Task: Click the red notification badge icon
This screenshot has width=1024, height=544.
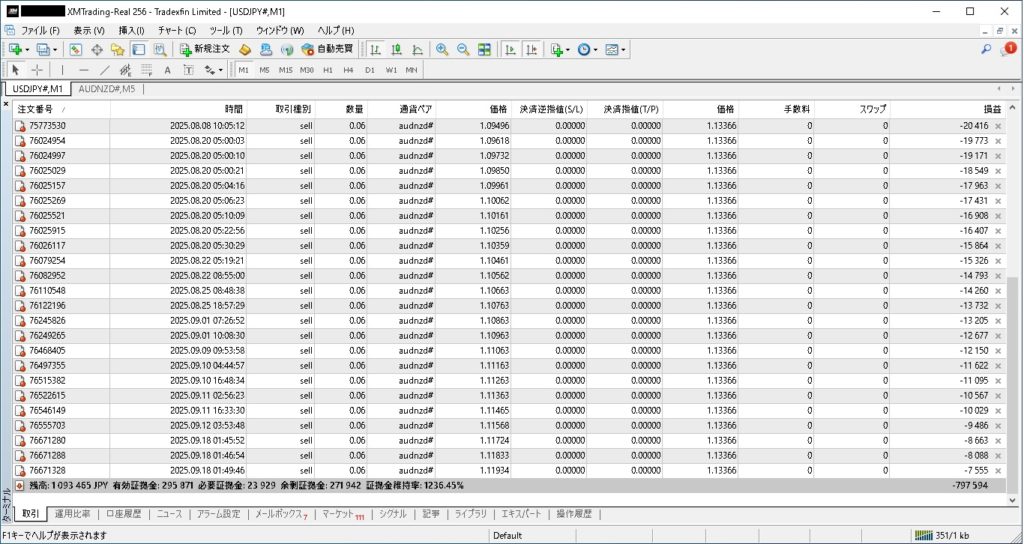Action: [x=1009, y=48]
